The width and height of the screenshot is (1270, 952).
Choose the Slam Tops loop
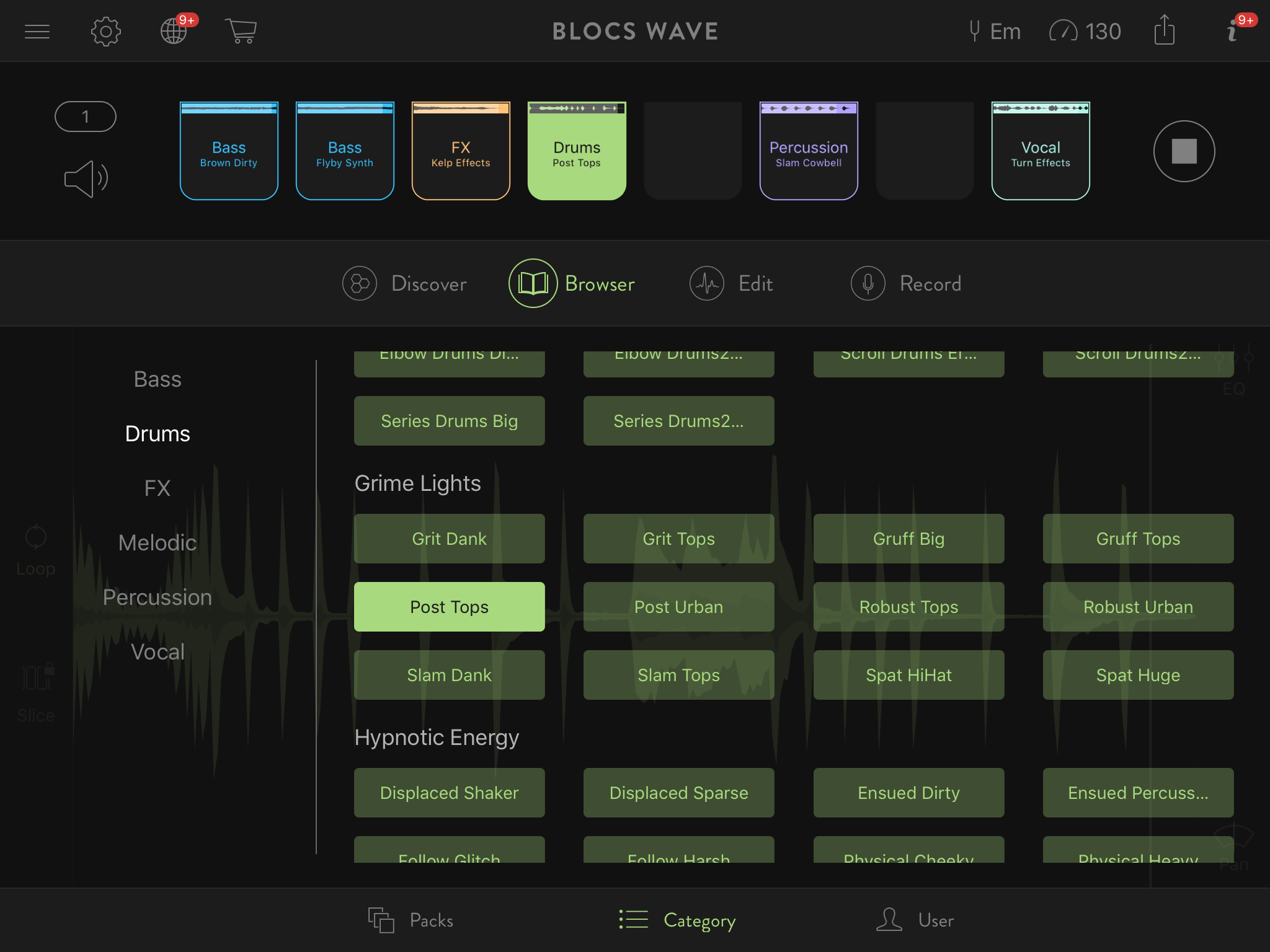point(678,675)
